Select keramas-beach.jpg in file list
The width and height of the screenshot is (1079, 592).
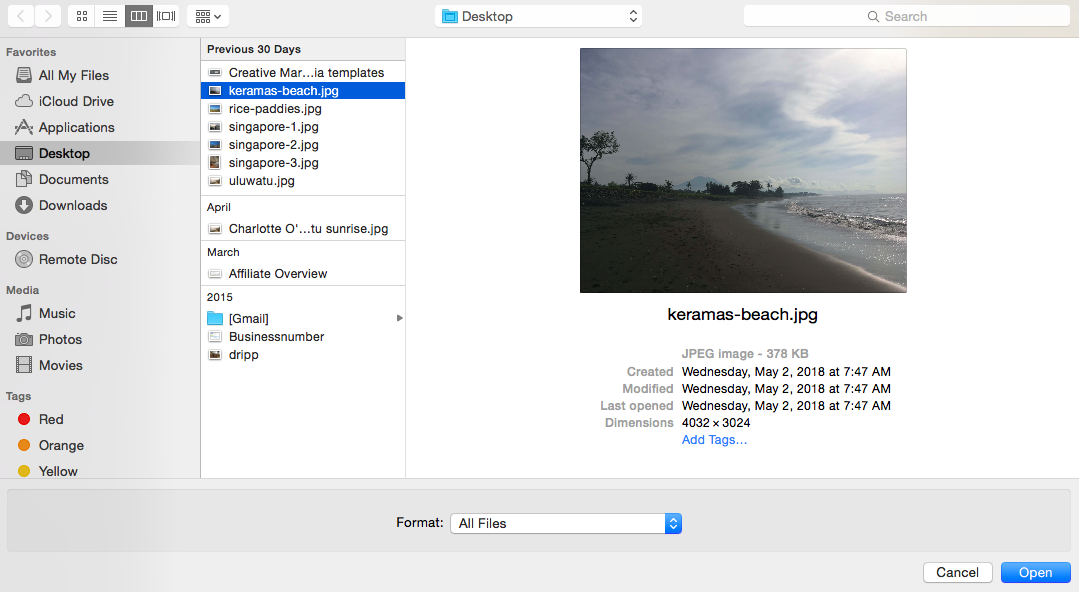pos(303,90)
